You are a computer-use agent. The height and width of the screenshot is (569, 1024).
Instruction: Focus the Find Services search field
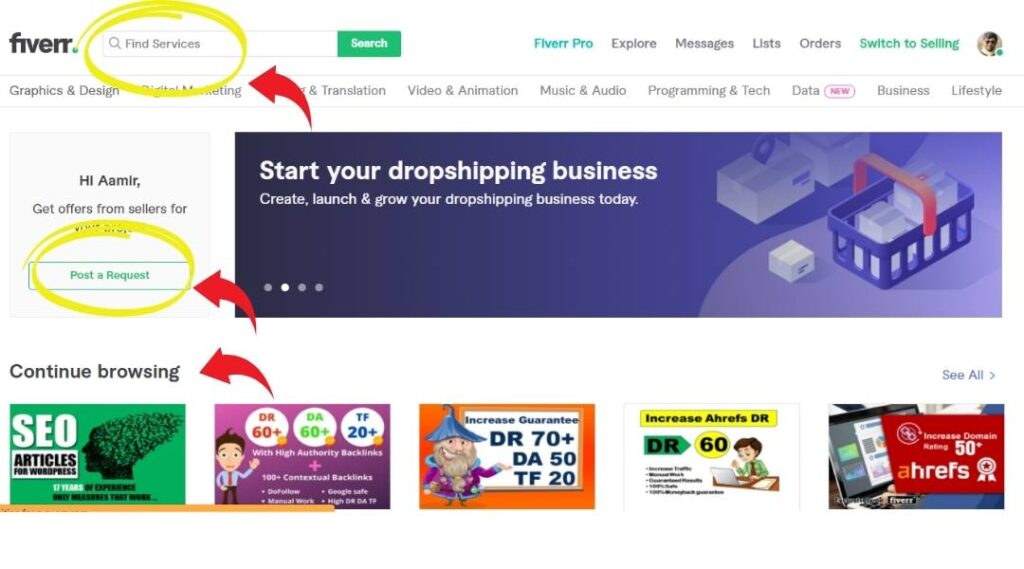coord(220,44)
